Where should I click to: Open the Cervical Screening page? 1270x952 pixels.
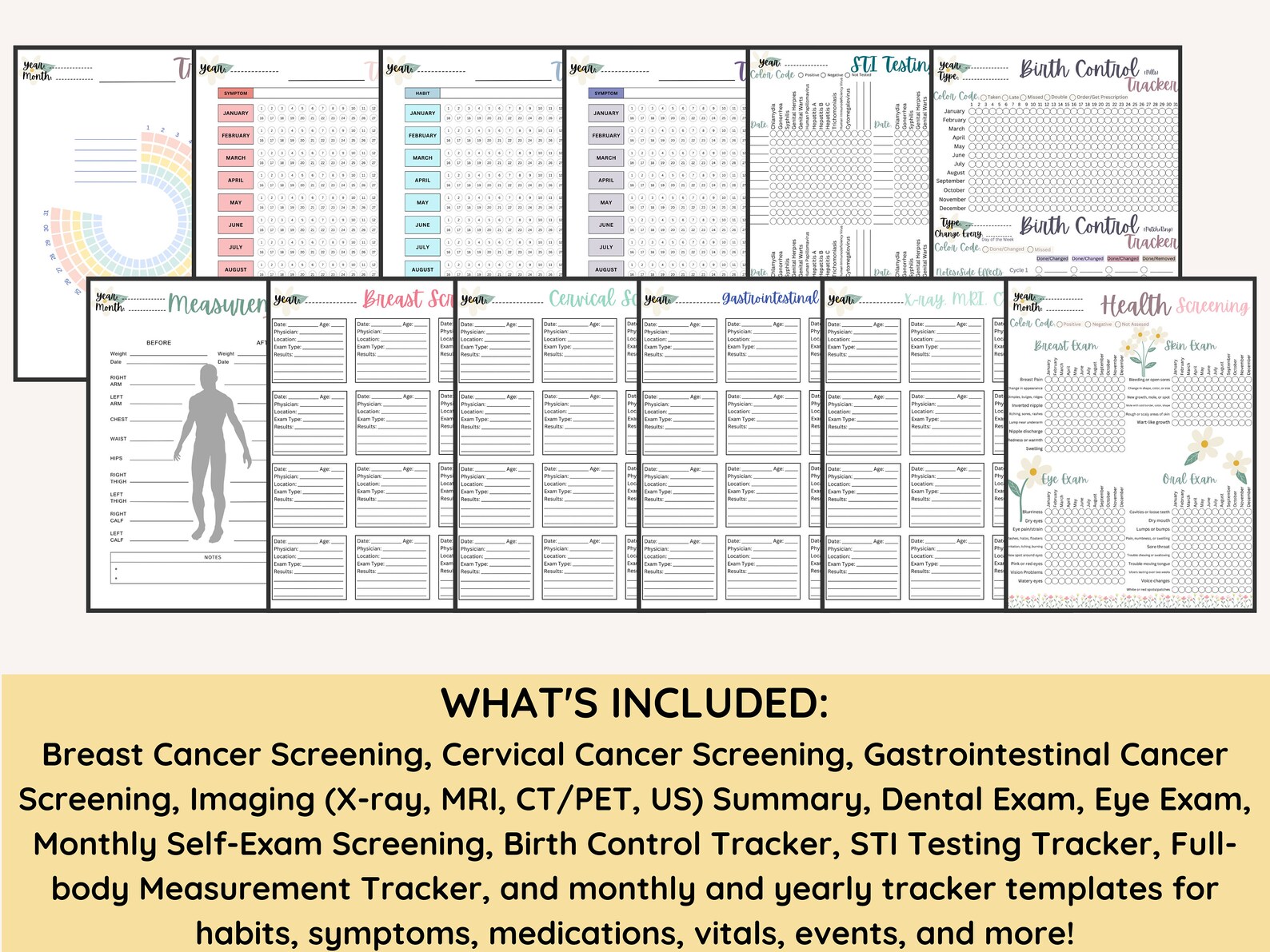(547, 445)
